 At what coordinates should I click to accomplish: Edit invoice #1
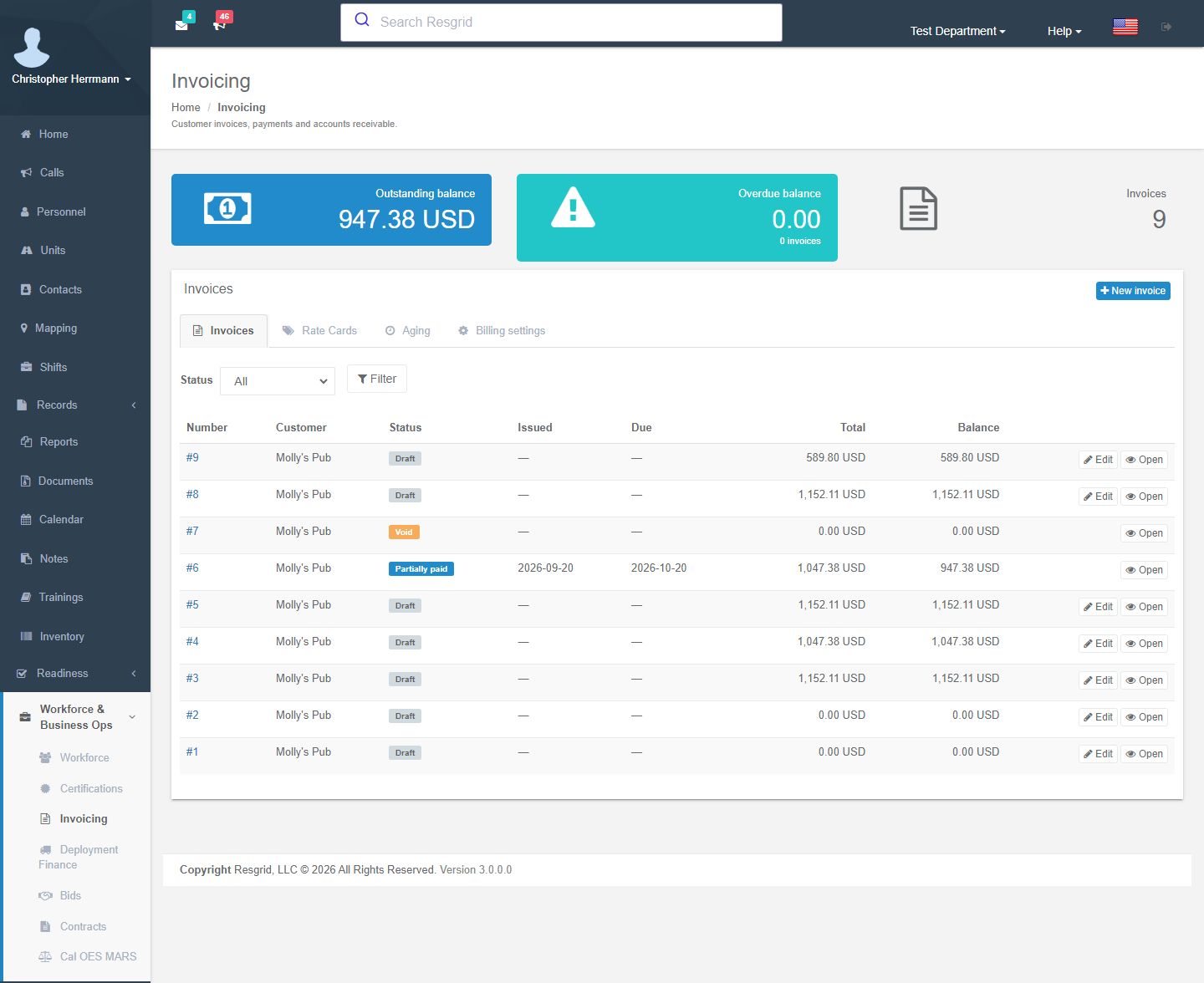pyautogui.click(x=1098, y=754)
